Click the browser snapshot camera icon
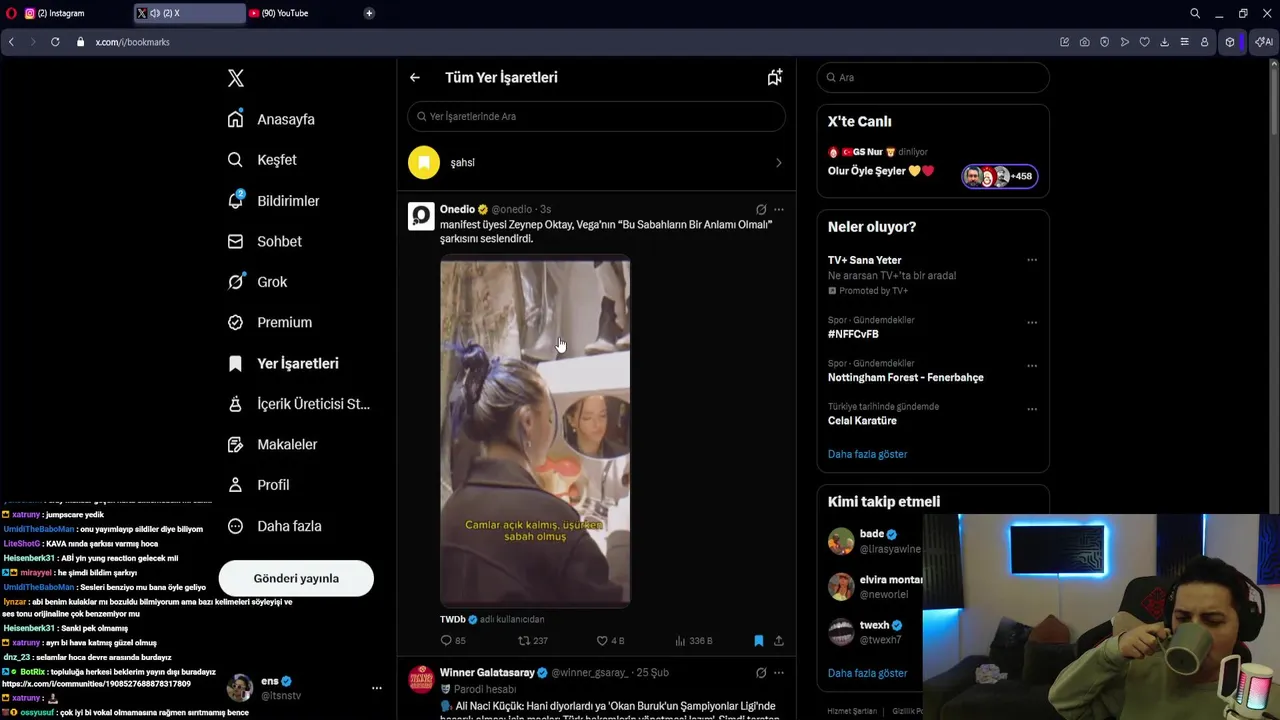 1084,42
